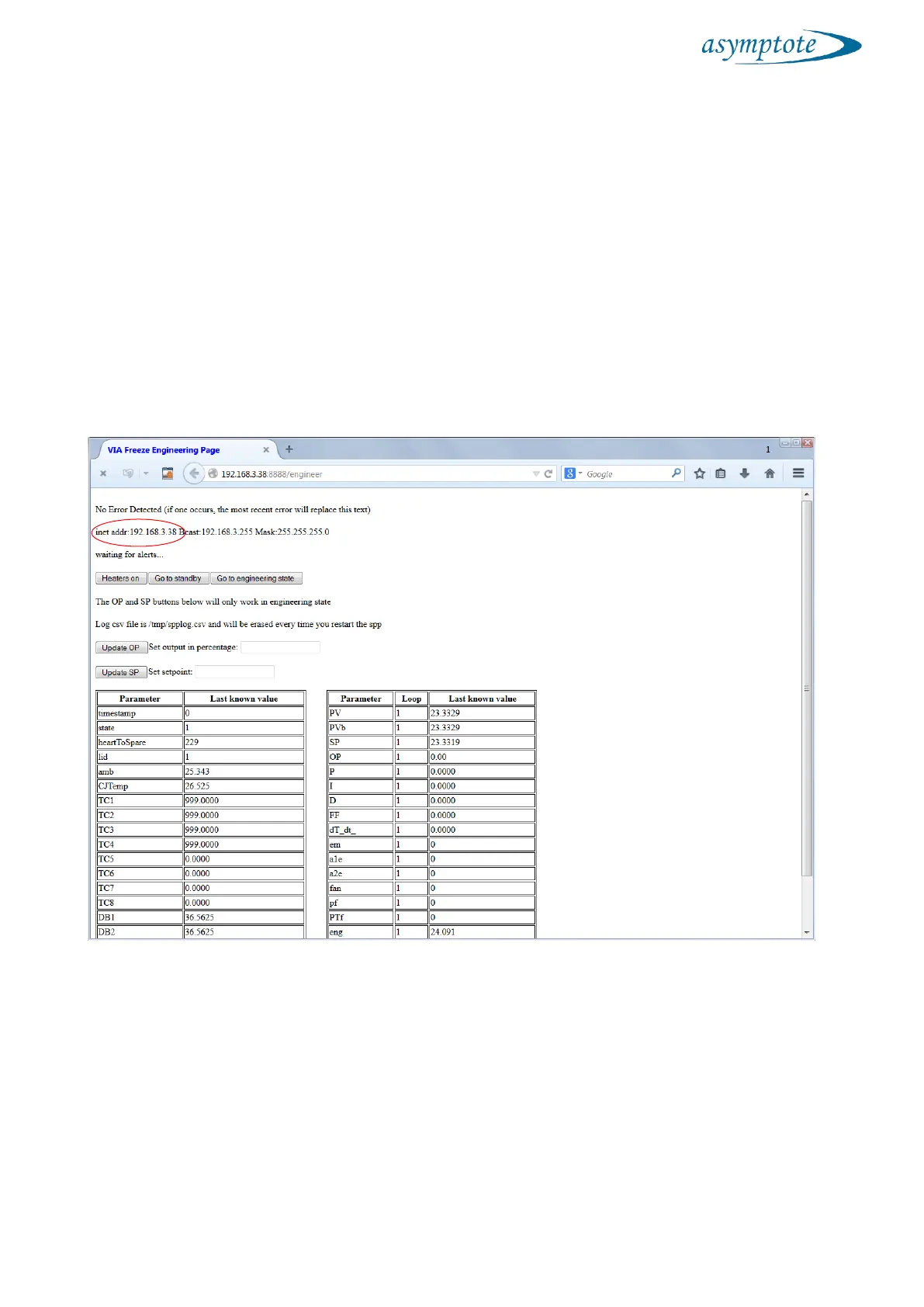Open the Firefox hamburger menu
Viewport: 924px width, 1307px height.
pyautogui.click(x=798, y=473)
